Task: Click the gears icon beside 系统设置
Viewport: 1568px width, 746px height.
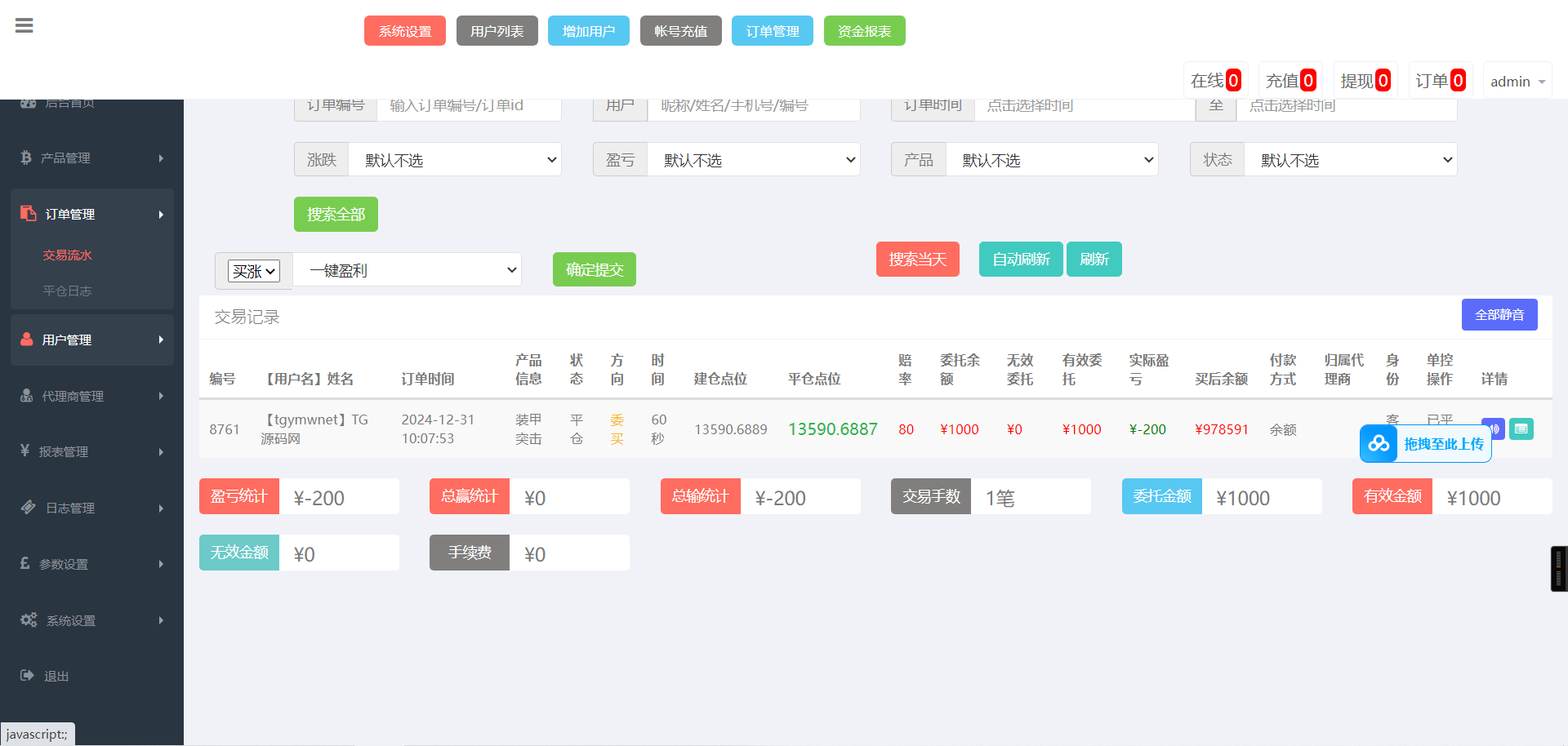Action: click(x=29, y=619)
